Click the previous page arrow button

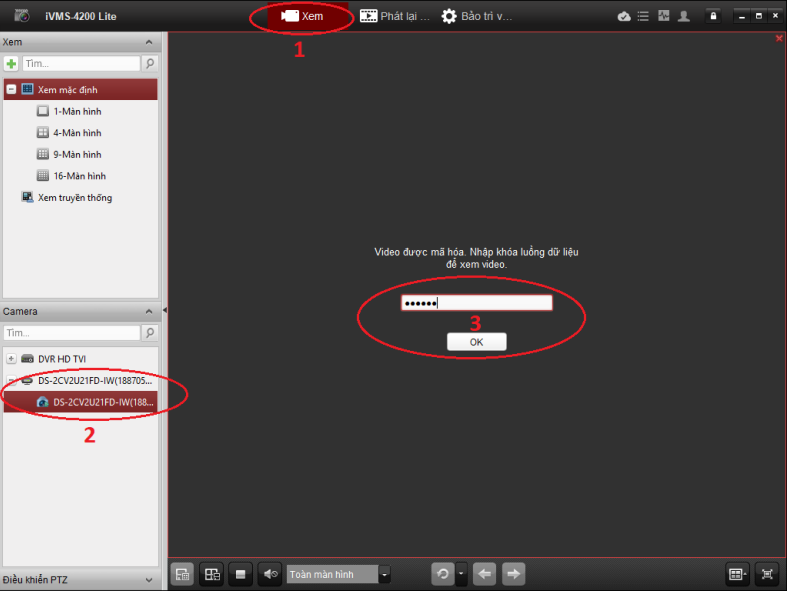tap(484, 574)
